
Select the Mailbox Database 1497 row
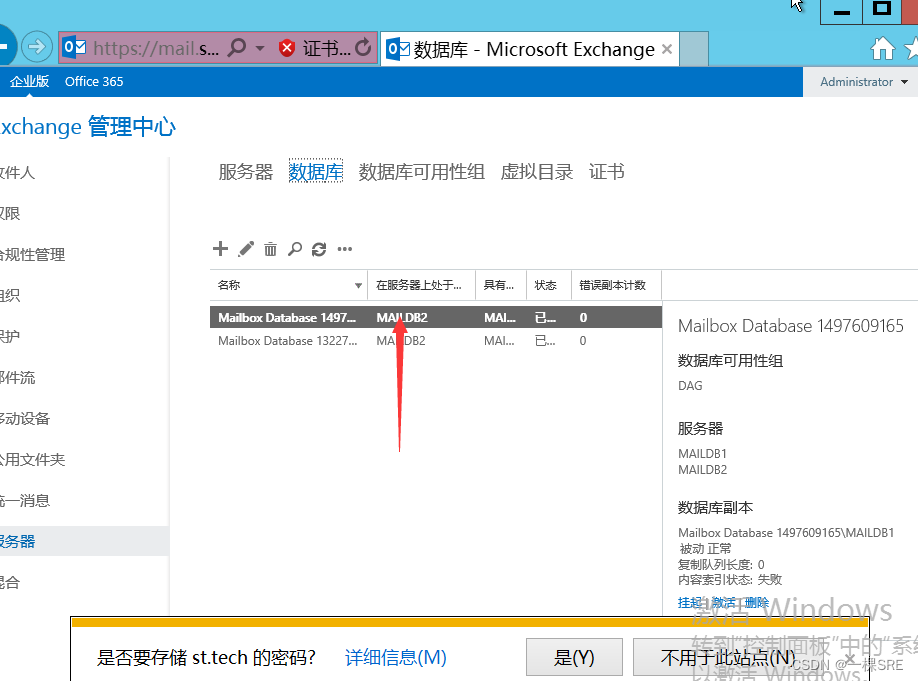(290, 317)
